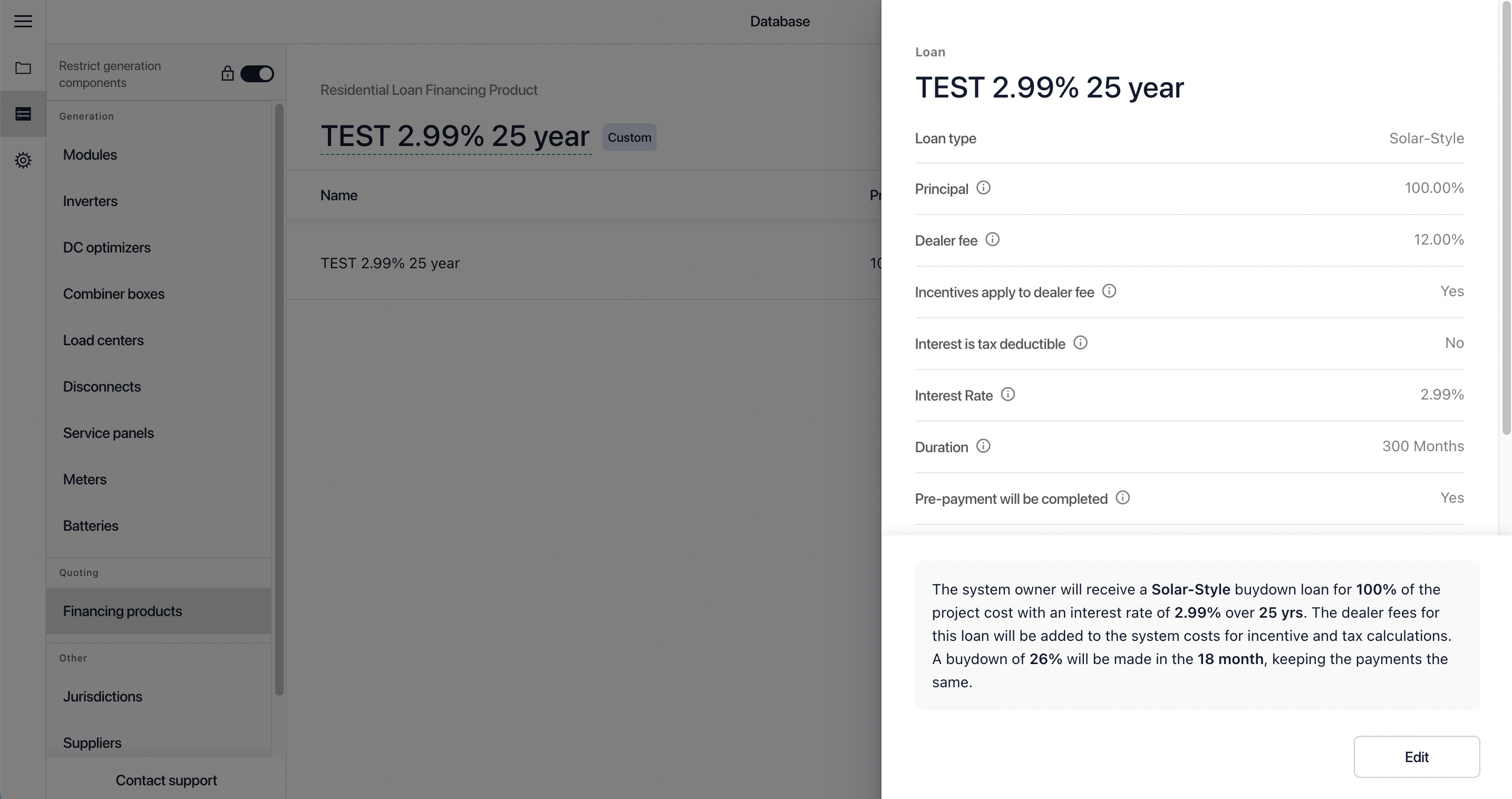Click the projects folder icon
The height and width of the screenshot is (799, 1512).
pos(23,68)
